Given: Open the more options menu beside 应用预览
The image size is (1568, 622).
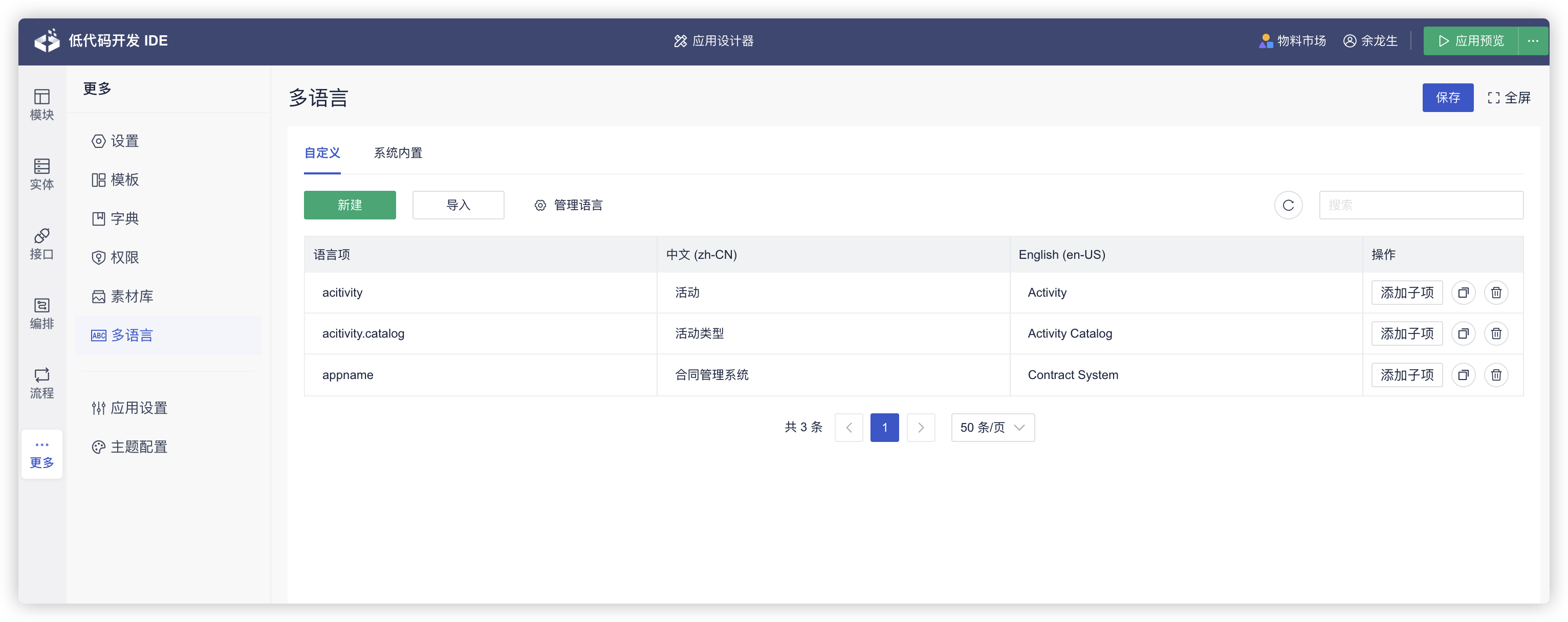Looking at the screenshot, I should point(1533,41).
